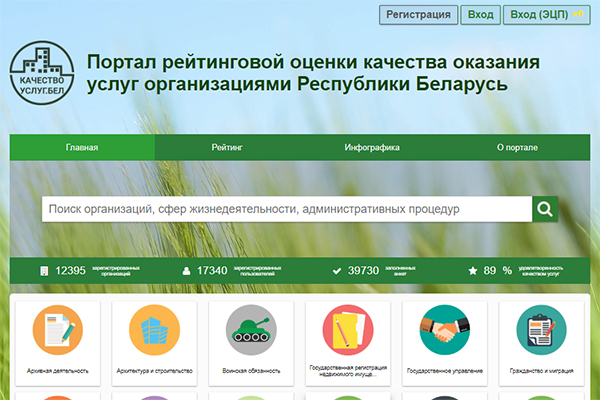Open the Гражданство и миграция clipboard icon
The image size is (600, 400).
coord(541,330)
